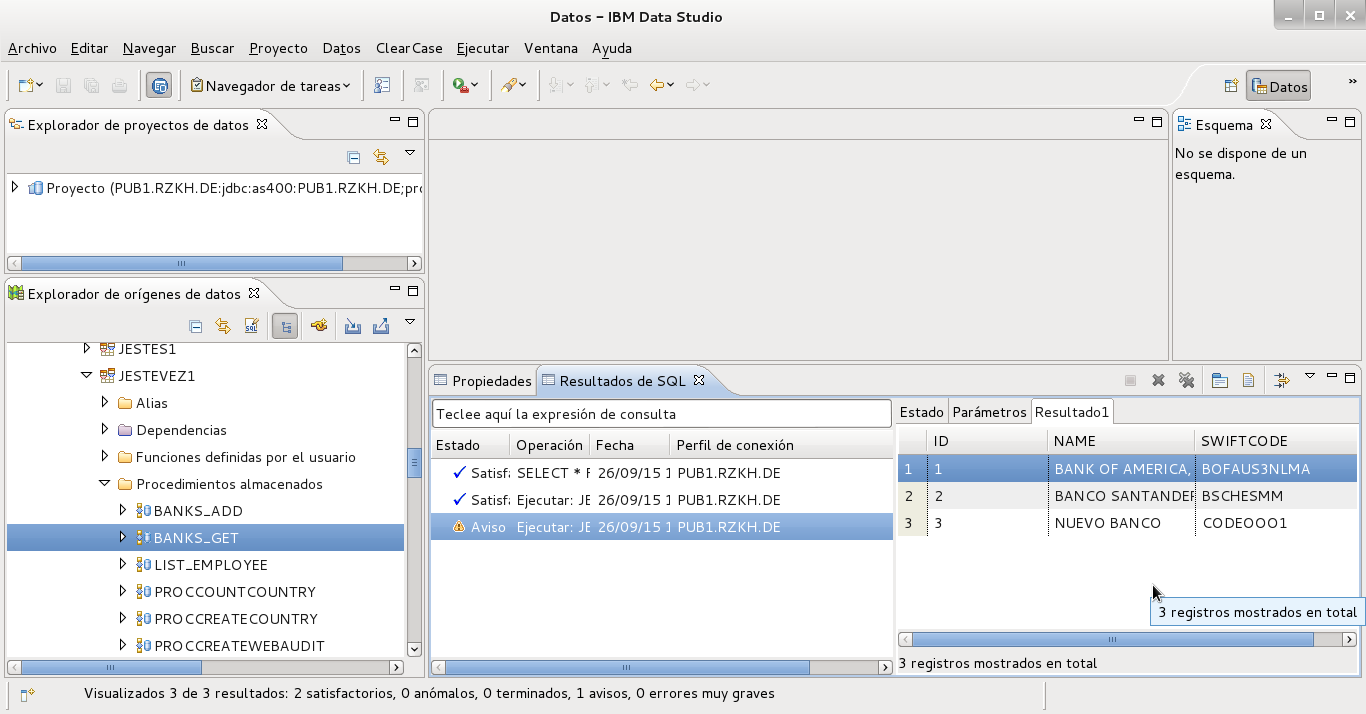
Task: Click the highlighted globe toolbar icon
Action: point(158,86)
